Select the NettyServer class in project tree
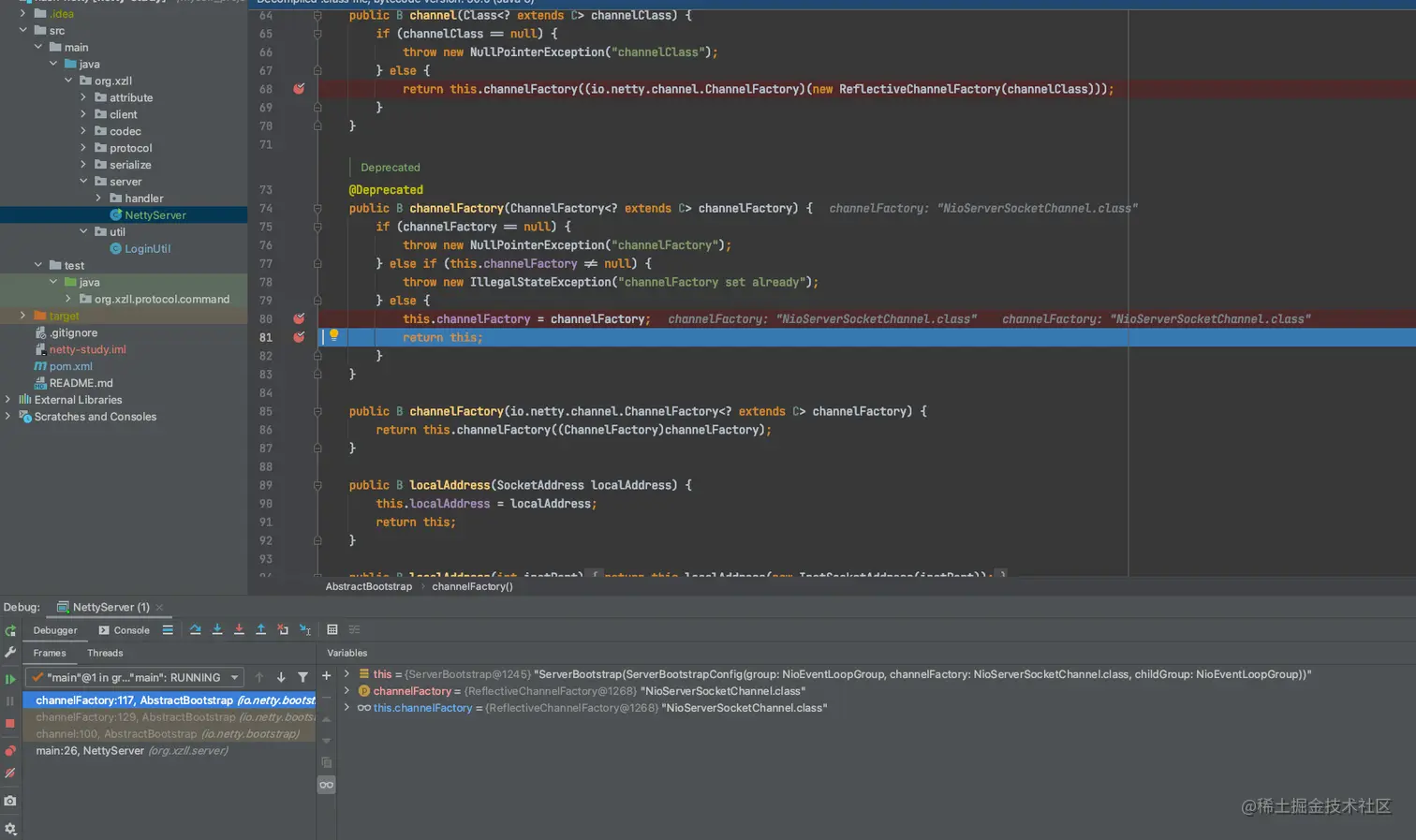This screenshot has width=1416, height=840. 147,215
